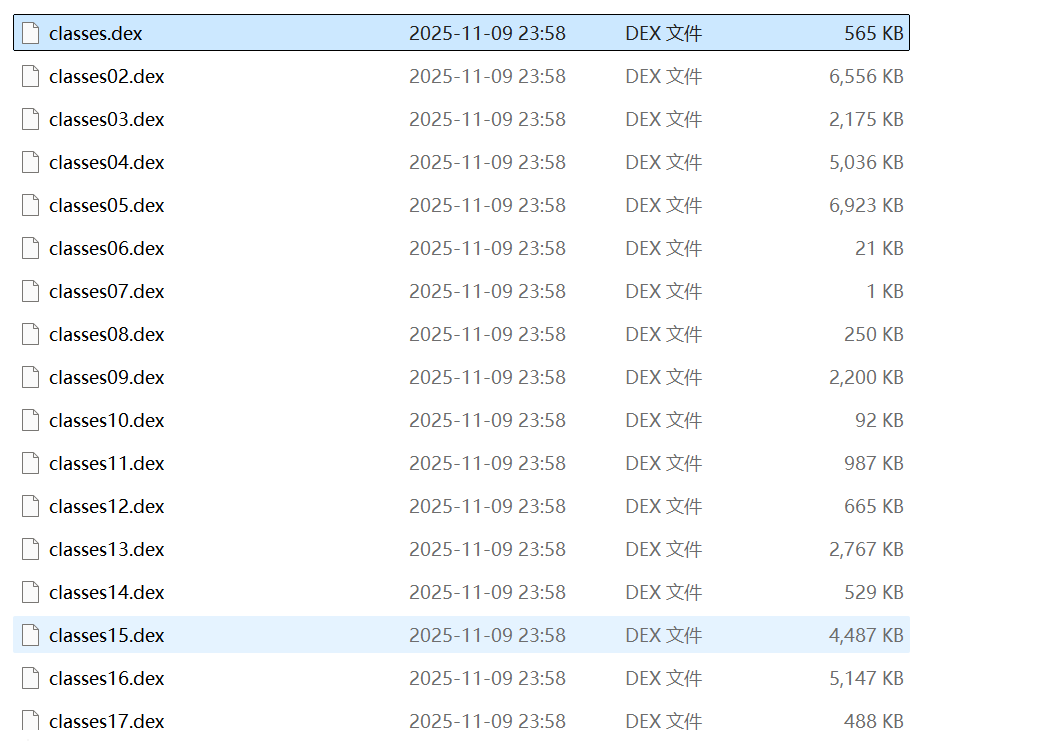Screen dimensions: 1046x741
Task: Click the classes11.dex file name
Action: [x=106, y=463]
